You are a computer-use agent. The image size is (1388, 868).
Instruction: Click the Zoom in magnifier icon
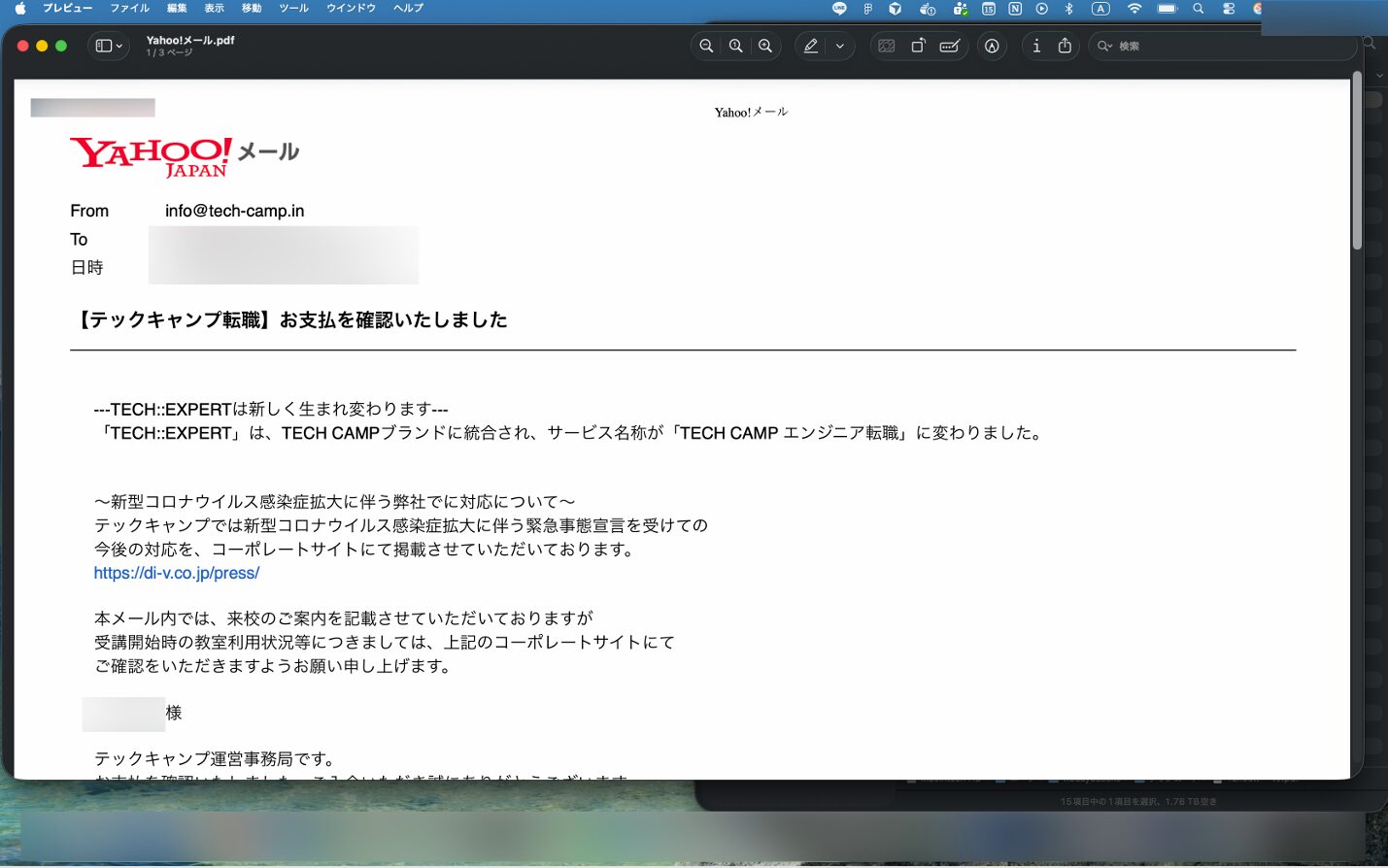click(765, 46)
